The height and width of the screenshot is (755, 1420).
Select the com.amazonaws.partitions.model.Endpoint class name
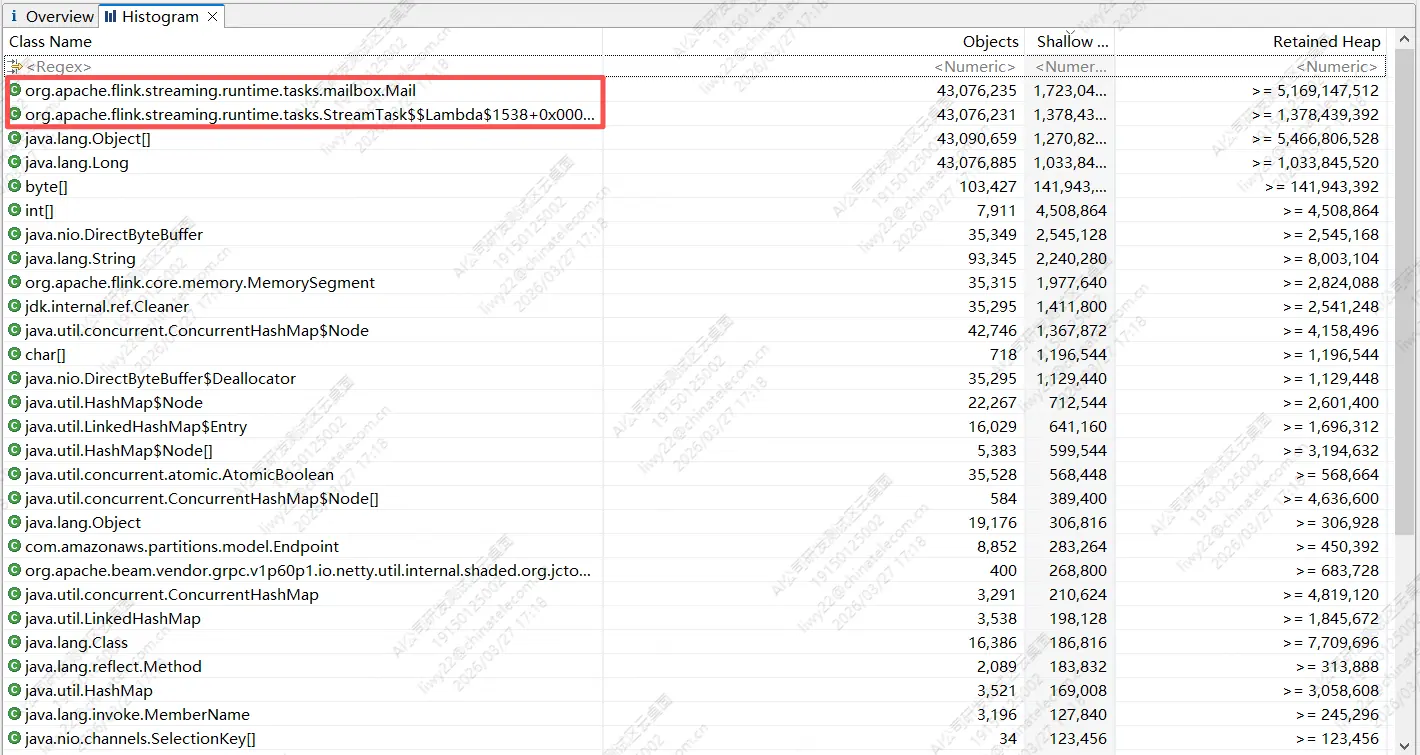(182, 546)
